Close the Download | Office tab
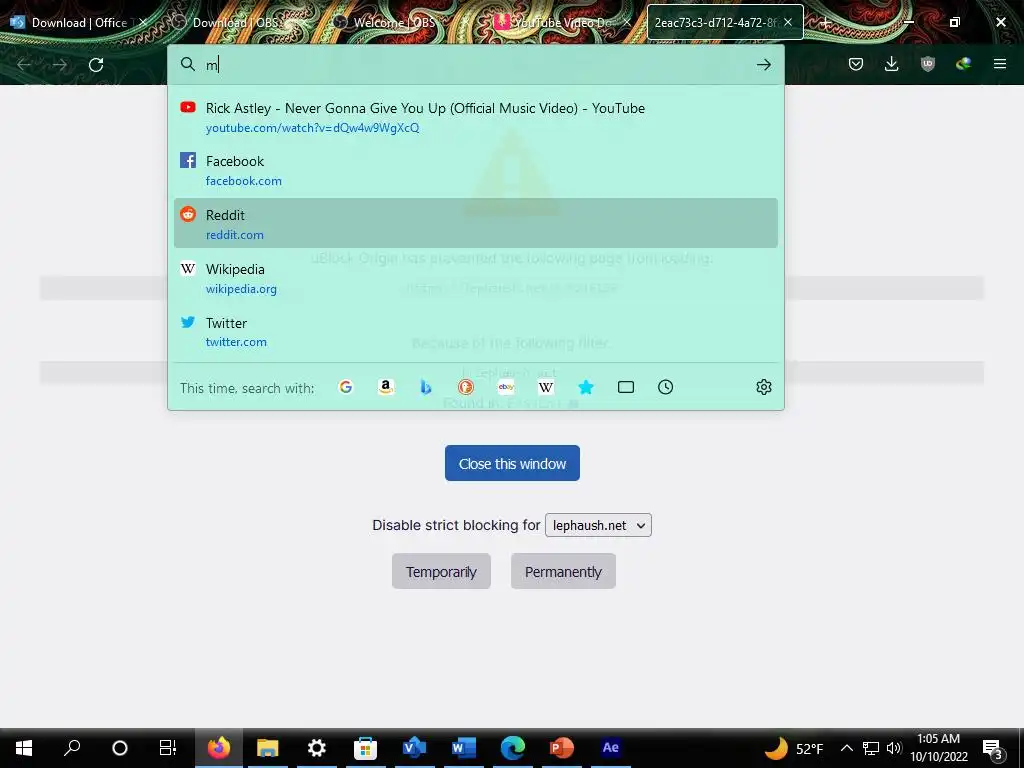The image size is (1024, 768). tap(143, 22)
